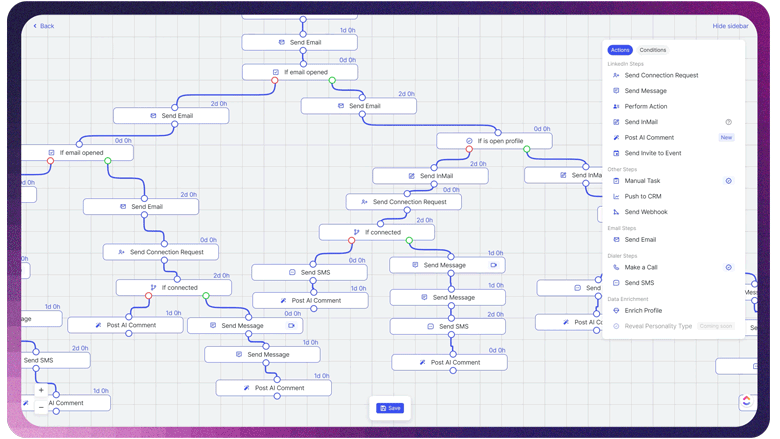Add Enrich Profile data enrichment step

[637, 311]
